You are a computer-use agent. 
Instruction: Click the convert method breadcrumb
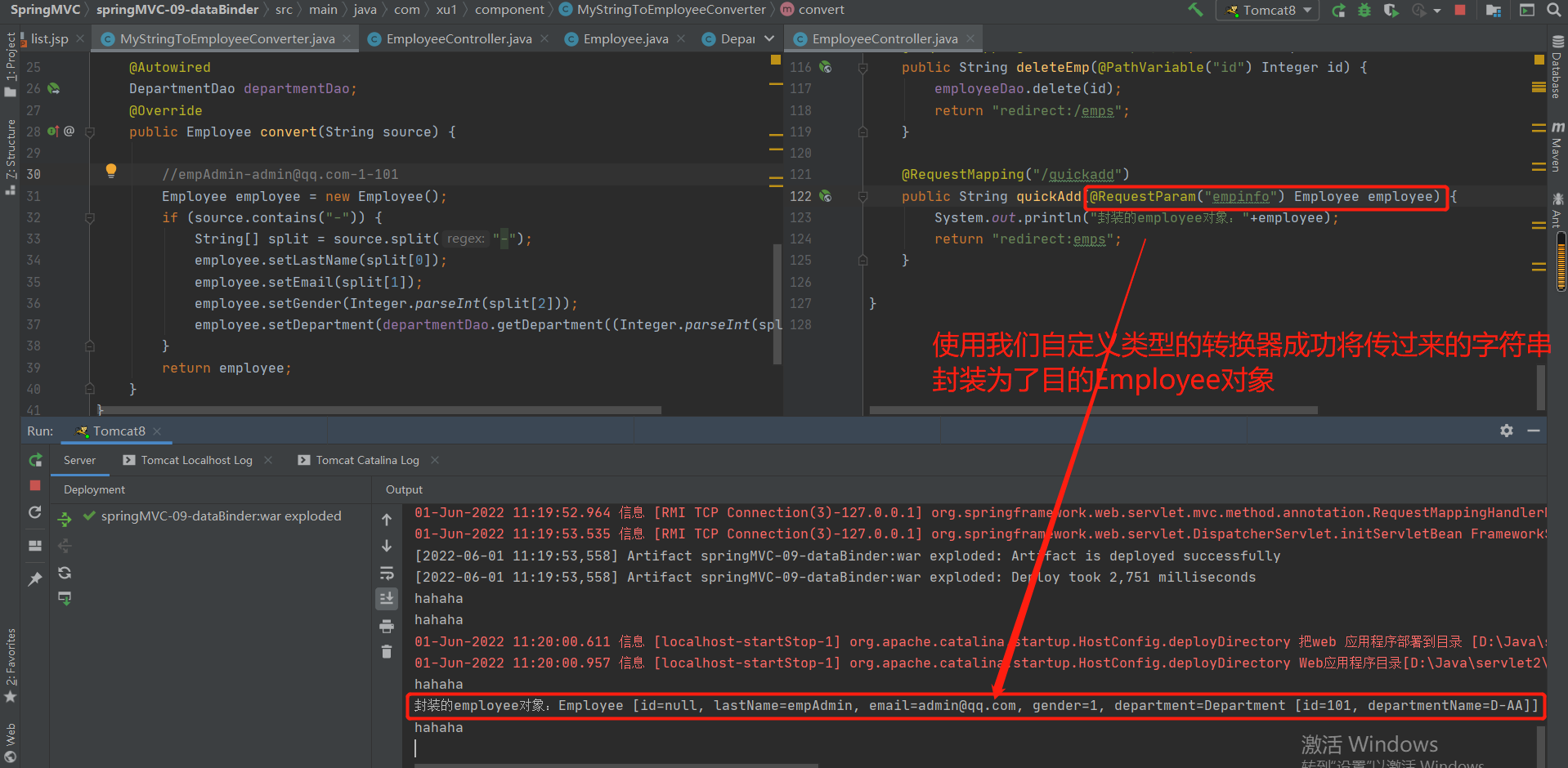tap(822, 10)
